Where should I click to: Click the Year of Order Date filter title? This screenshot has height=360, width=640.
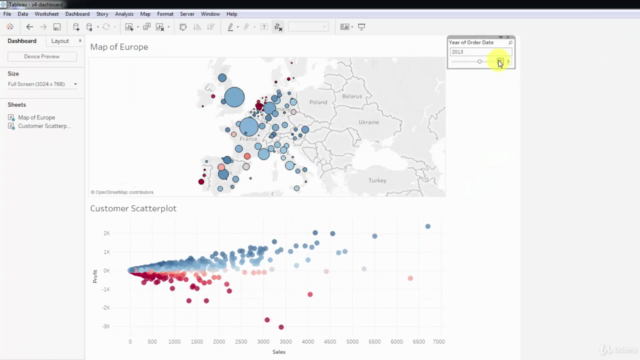point(471,42)
